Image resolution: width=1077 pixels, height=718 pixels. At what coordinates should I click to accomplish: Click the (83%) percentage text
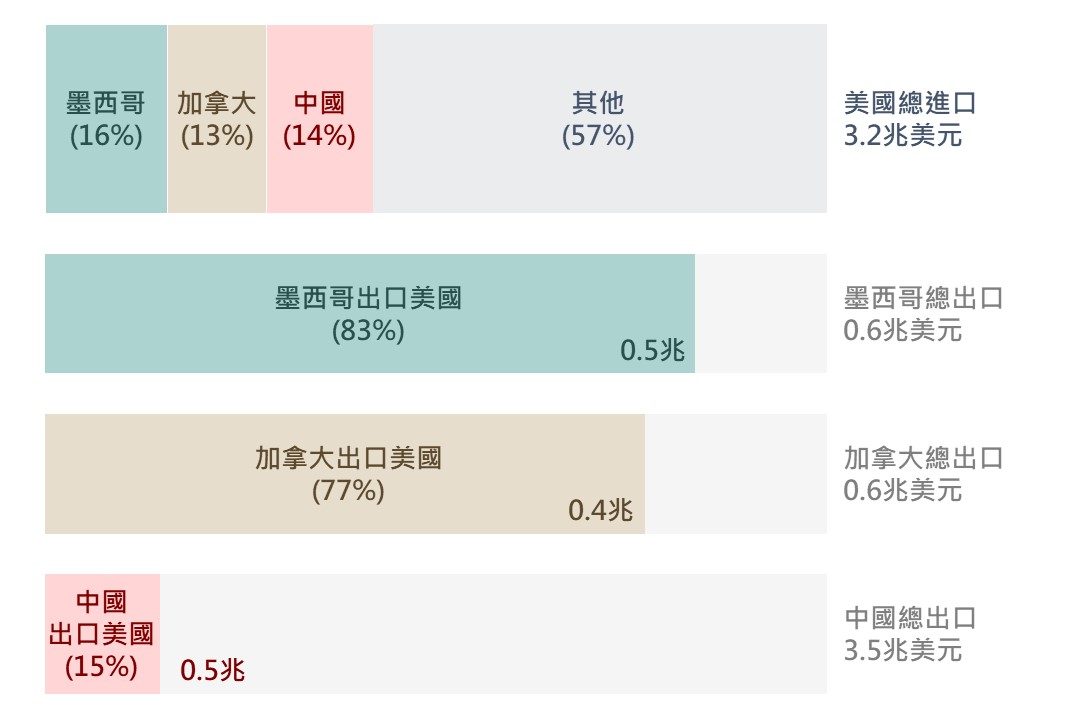pyautogui.click(x=368, y=330)
